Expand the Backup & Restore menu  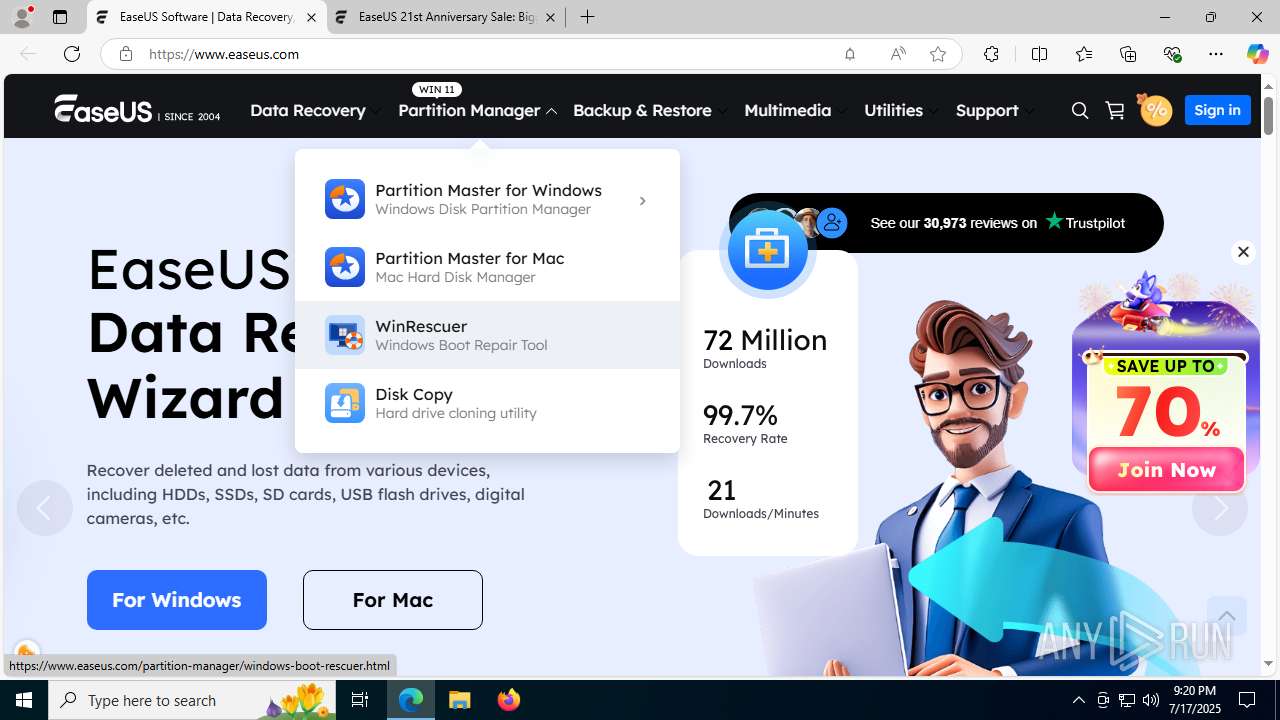pos(651,110)
